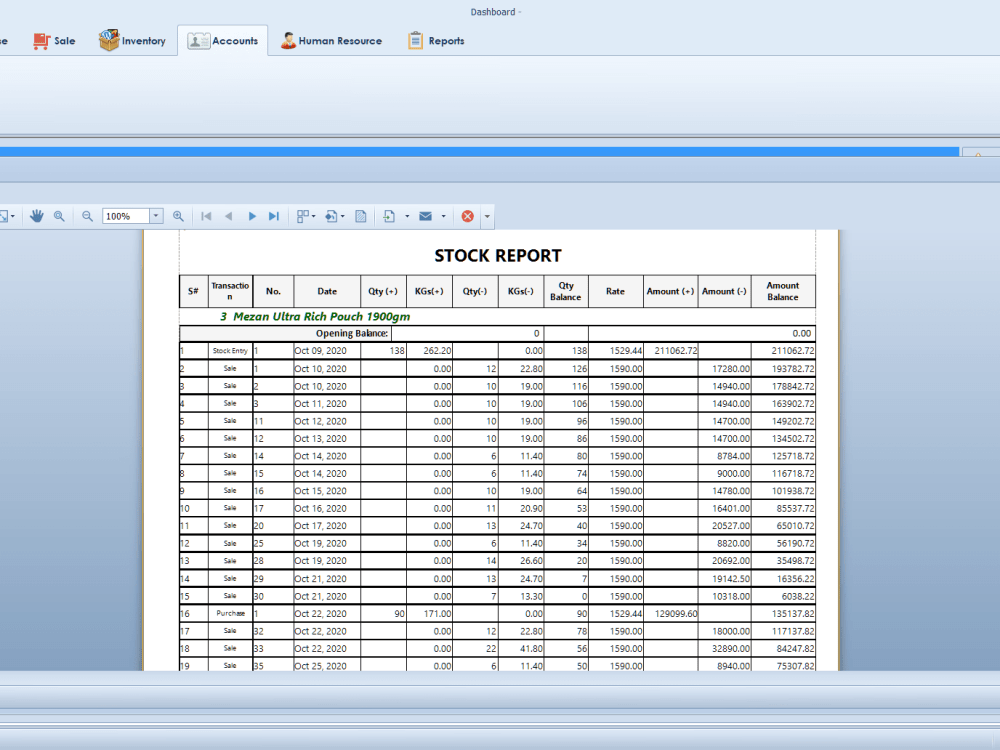Go to the previous page
The height and width of the screenshot is (750, 1000).
point(229,216)
